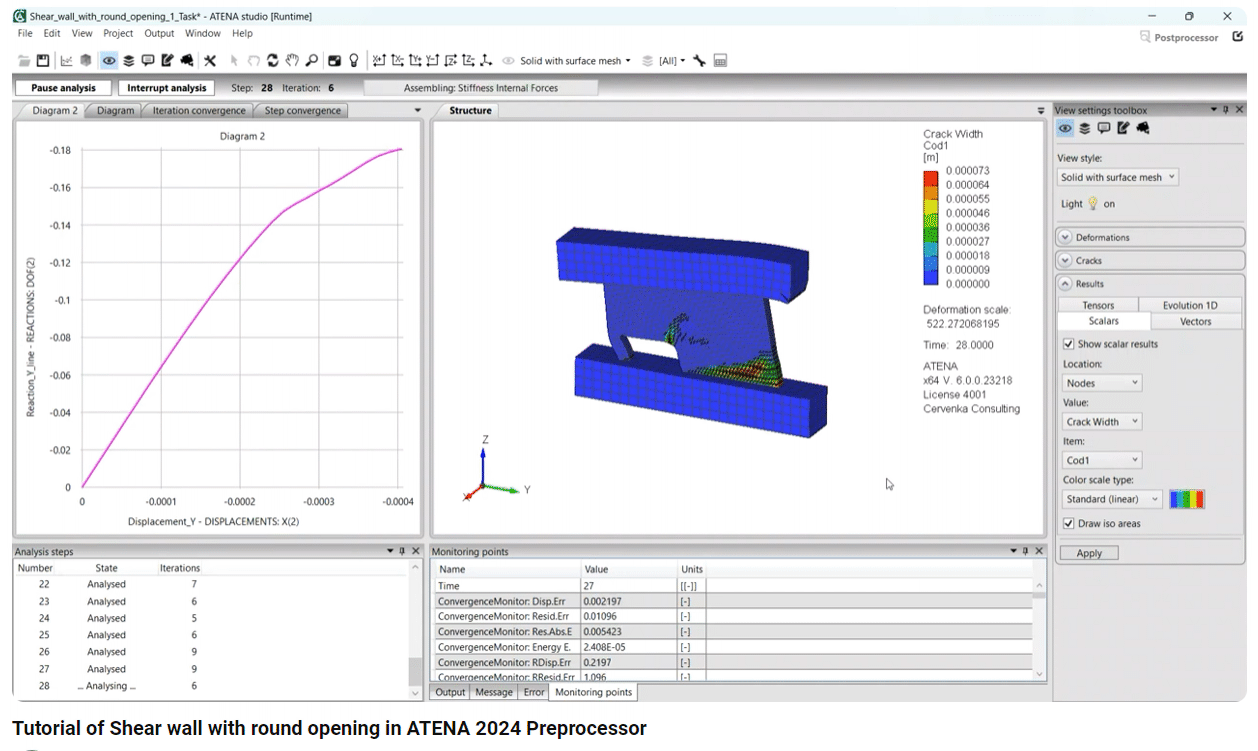This screenshot has width=1258, height=751.
Task: Click the camera snapshot icon in the main toolbar
Action: pyautogui.click(x=334, y=61)
